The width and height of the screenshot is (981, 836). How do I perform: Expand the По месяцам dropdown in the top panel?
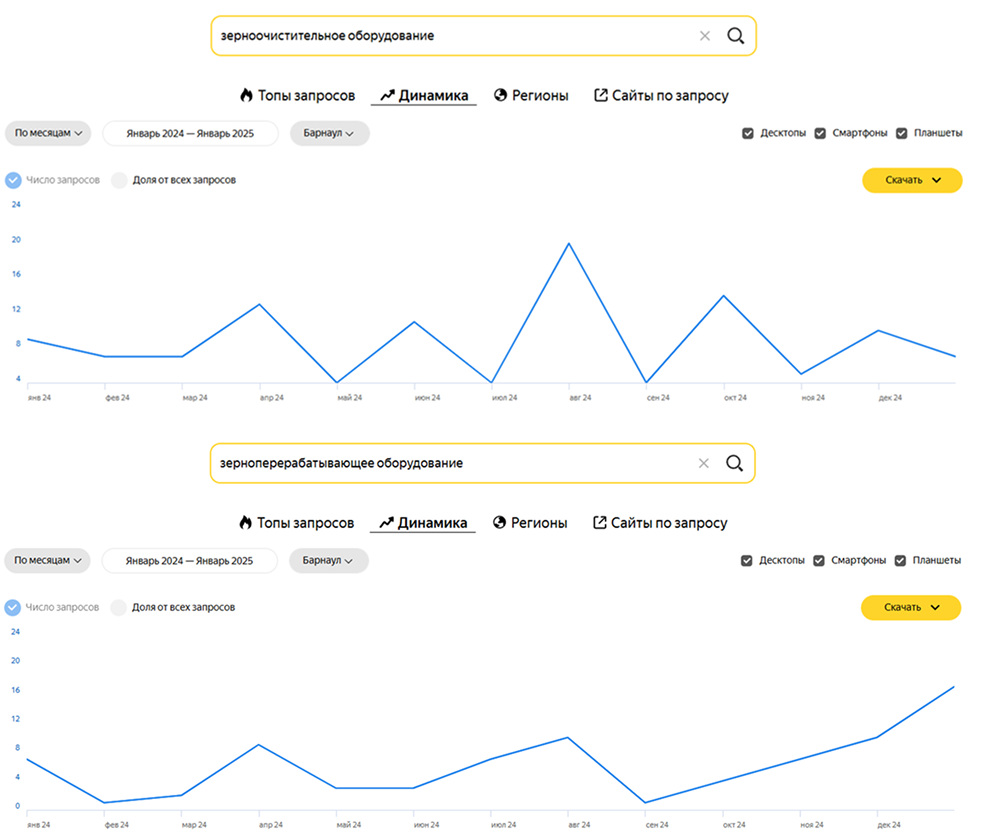click(48, 133)
